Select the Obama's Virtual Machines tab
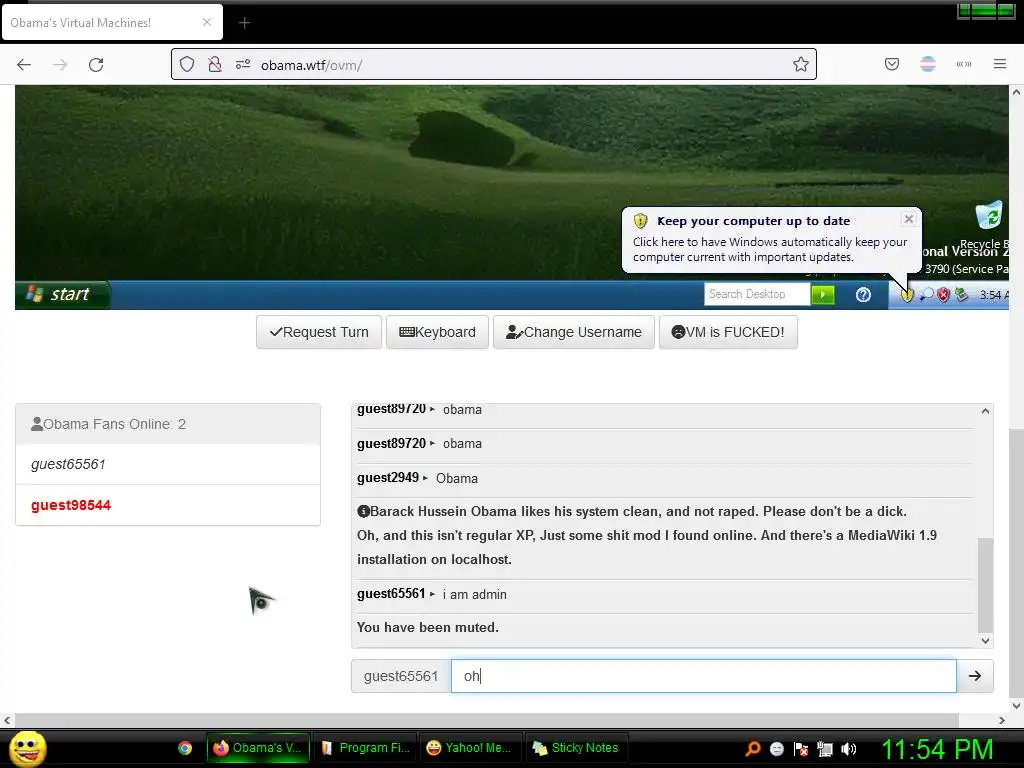The height and width of the screenshot is (768, 1024). click(x=112, y=23)
